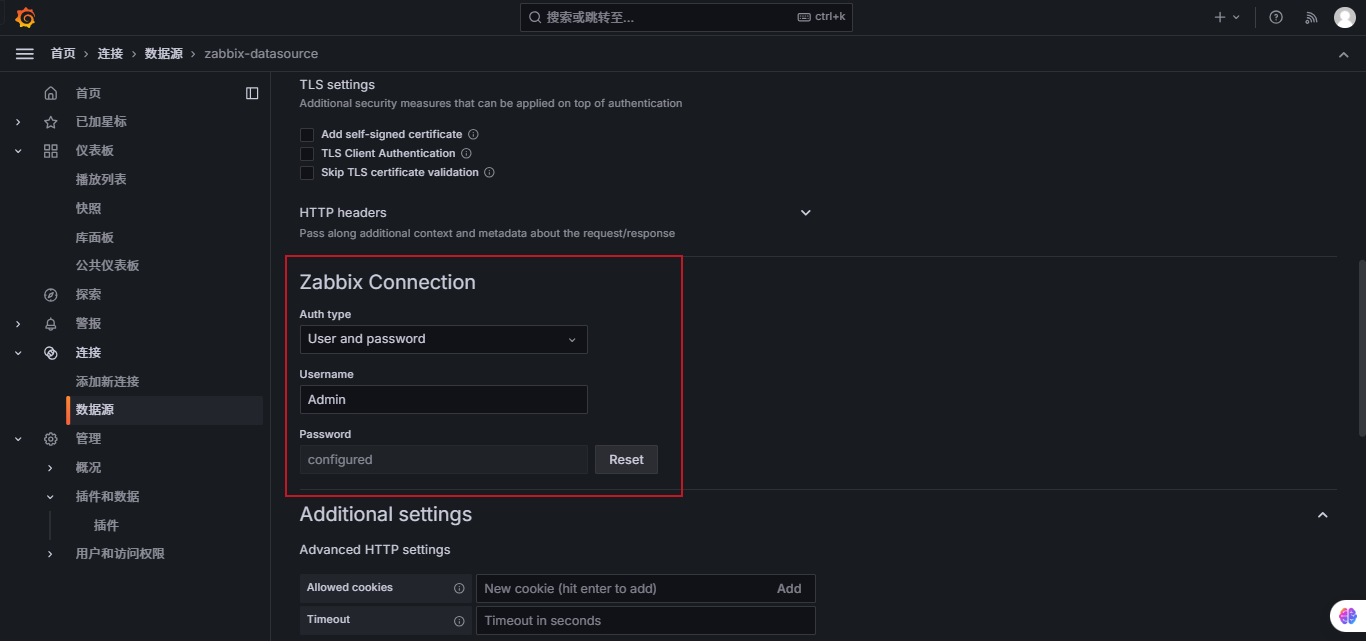Click info icon beside TLS Client Authentication
This screenshot has width=1366, height=641.
[x=467, y=153]
